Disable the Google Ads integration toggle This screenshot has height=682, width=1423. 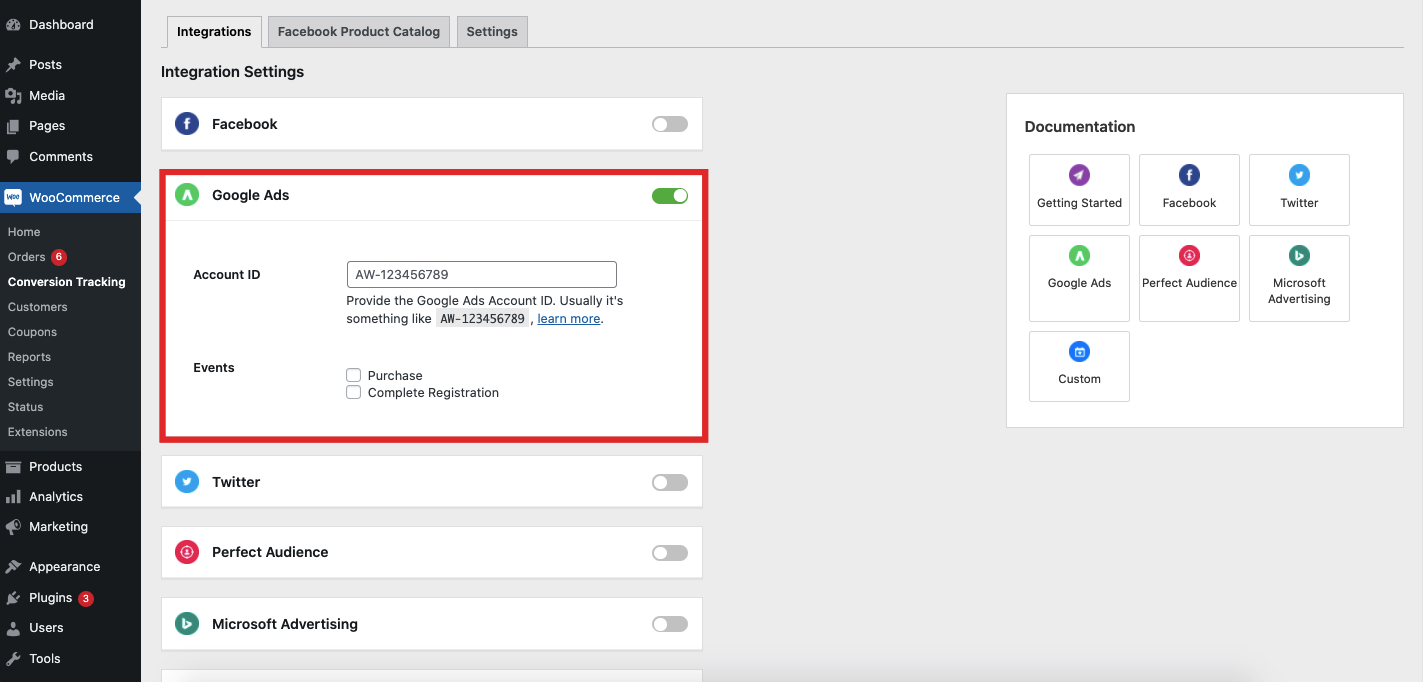pos(669,196)
